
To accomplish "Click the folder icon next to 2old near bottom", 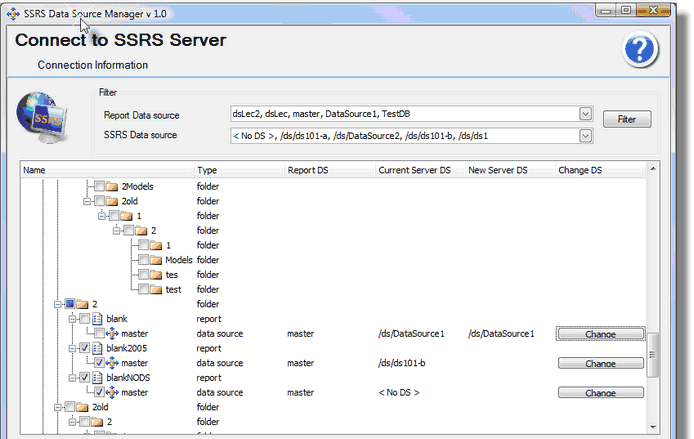I will point(82,407).
